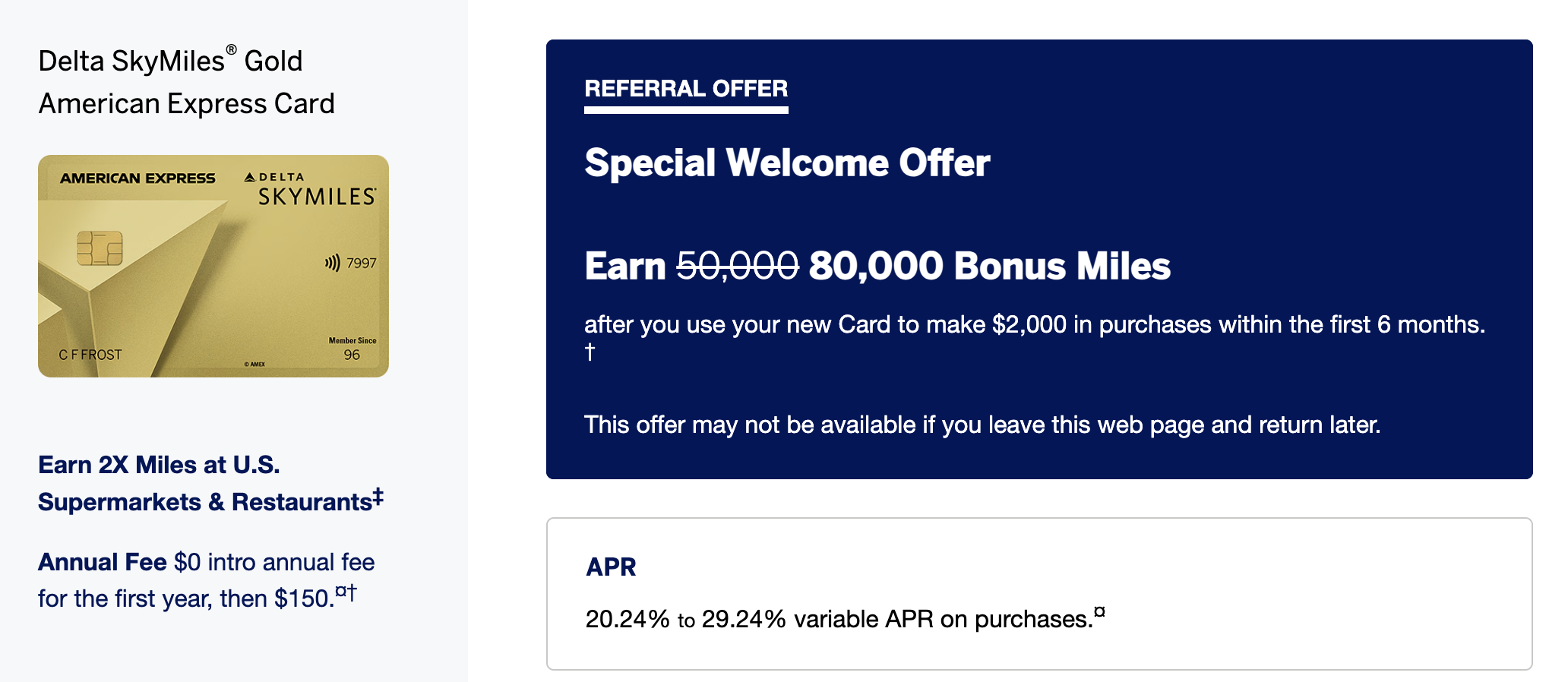Click the chip graphic on the gold card
The height and width of the screenshot is (682, 1568).
[x=100, y=248]
